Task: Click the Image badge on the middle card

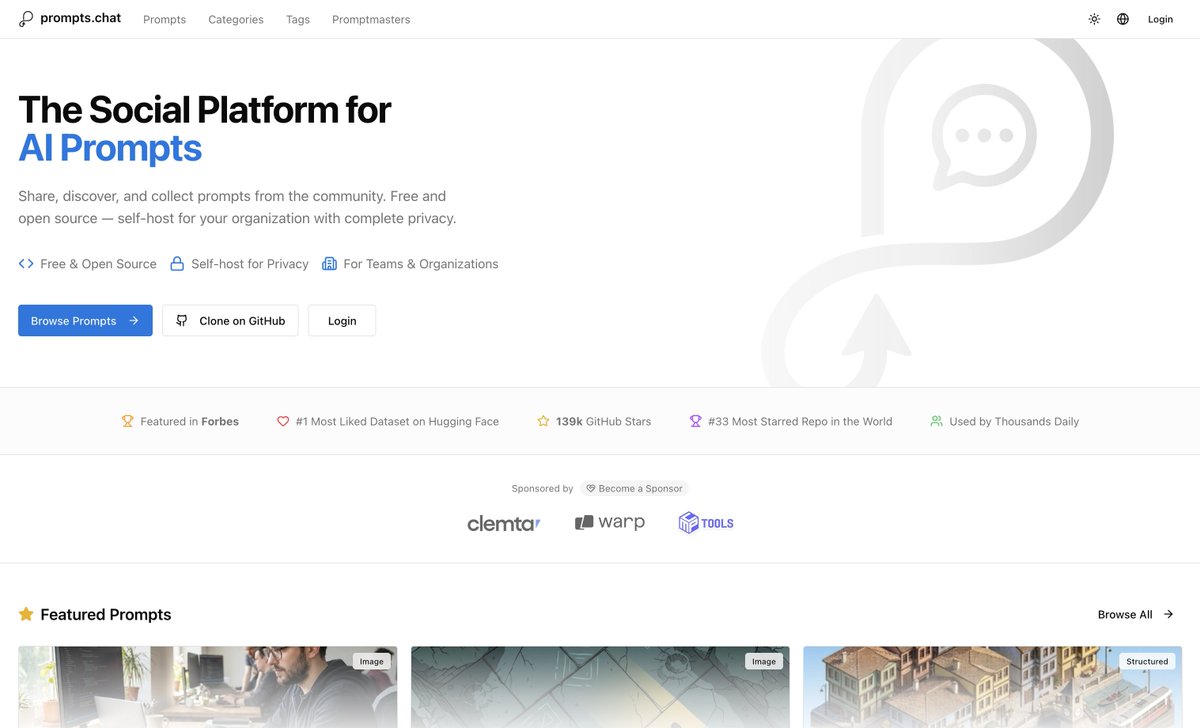Action: coord(764,661)
